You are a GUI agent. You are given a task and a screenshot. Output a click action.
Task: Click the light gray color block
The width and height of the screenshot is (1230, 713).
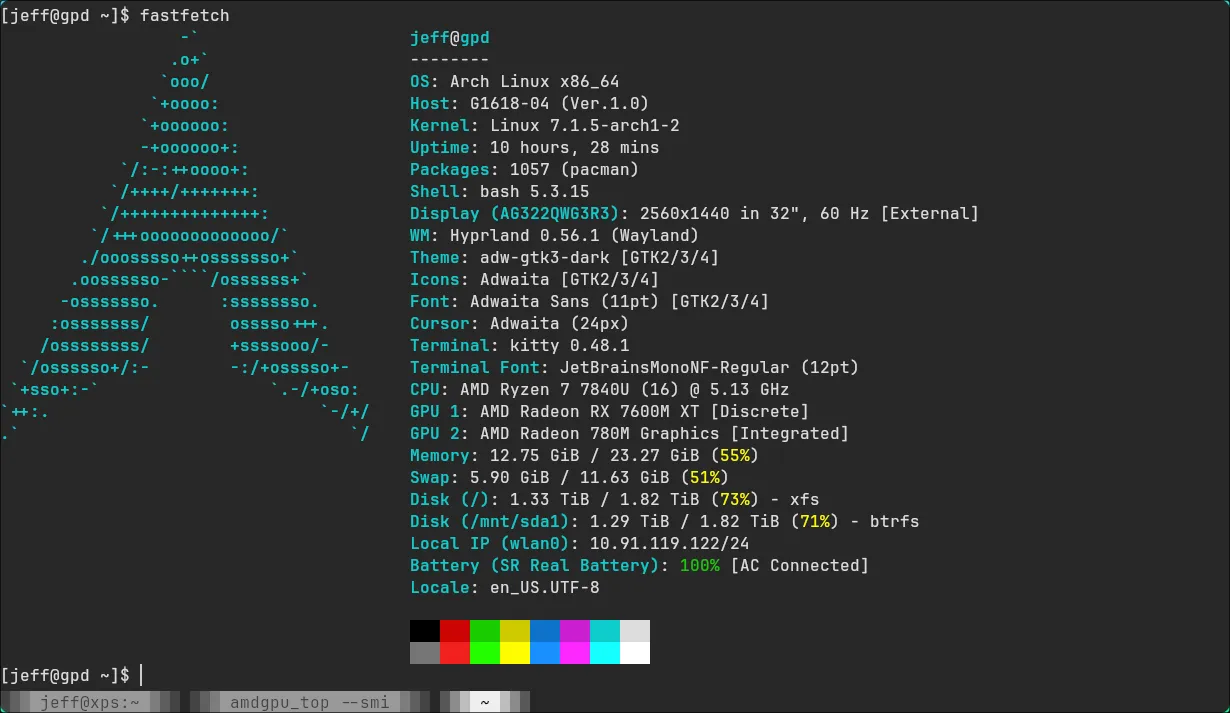click(x=635, y=631)
